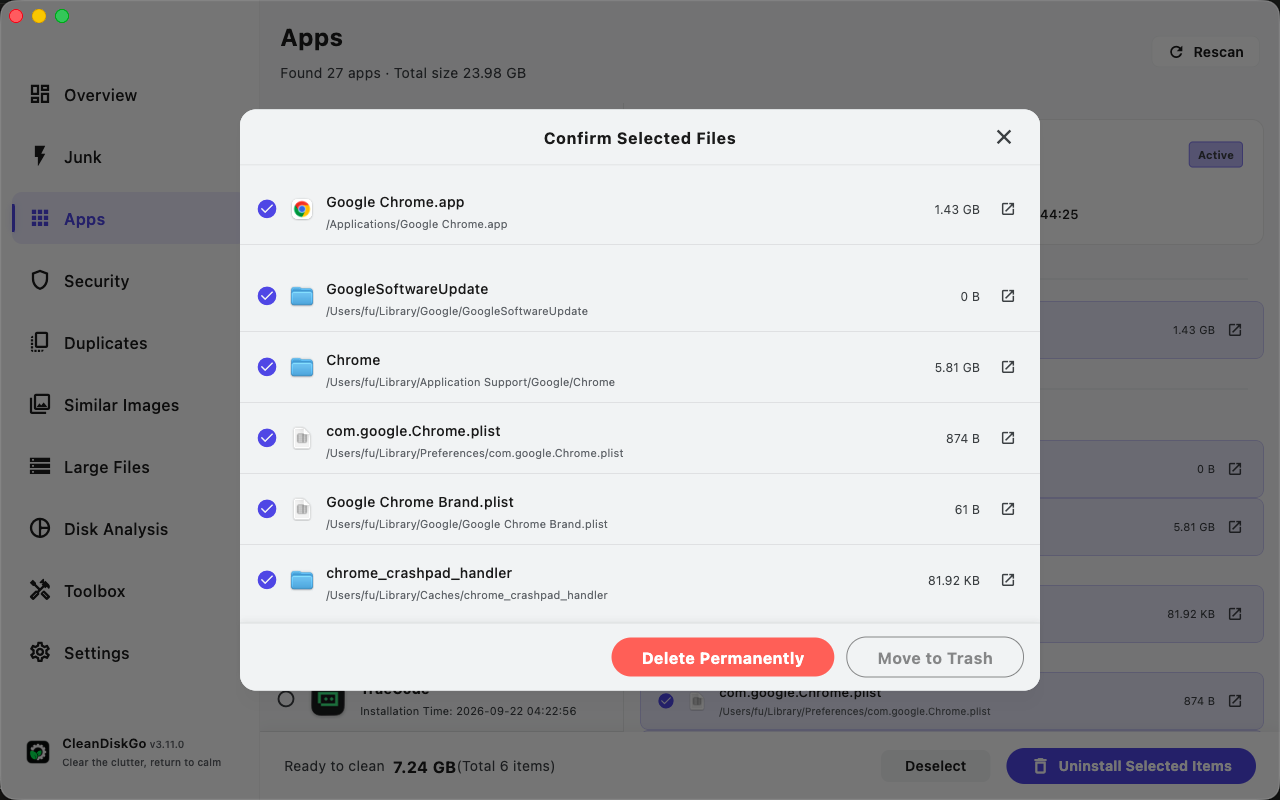
Task: Uncheck com.google.Chrome.plist in the dialog
Action: 267,438
